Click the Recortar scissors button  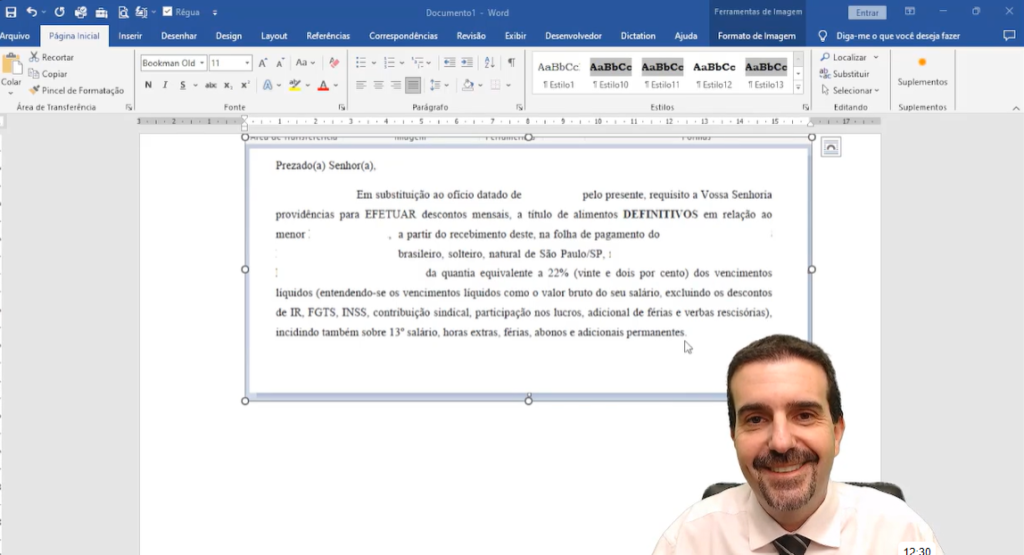point(51,58)
